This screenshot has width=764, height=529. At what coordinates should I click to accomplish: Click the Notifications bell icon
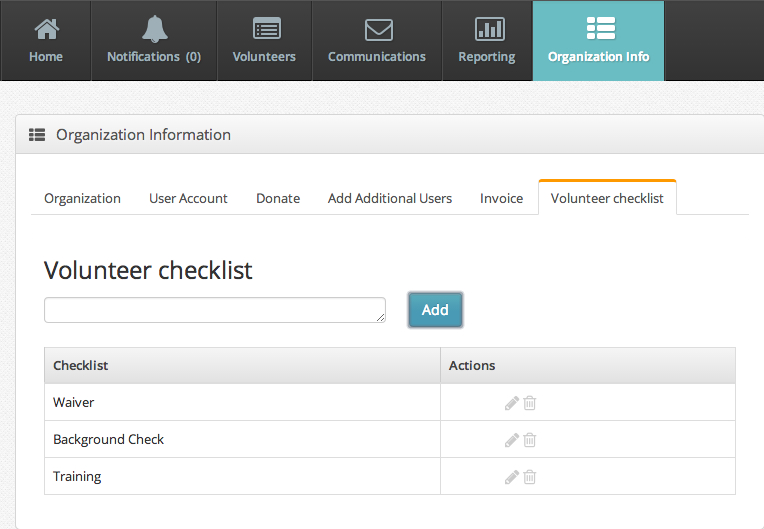154,29
